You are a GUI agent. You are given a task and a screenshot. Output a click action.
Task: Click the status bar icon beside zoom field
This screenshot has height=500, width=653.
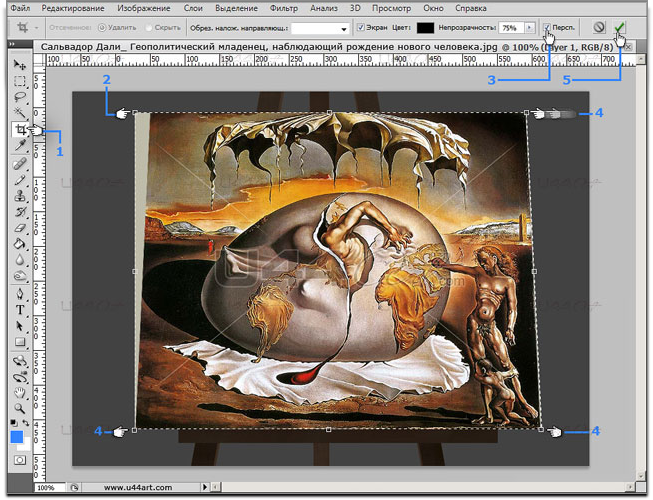[75, 487]
